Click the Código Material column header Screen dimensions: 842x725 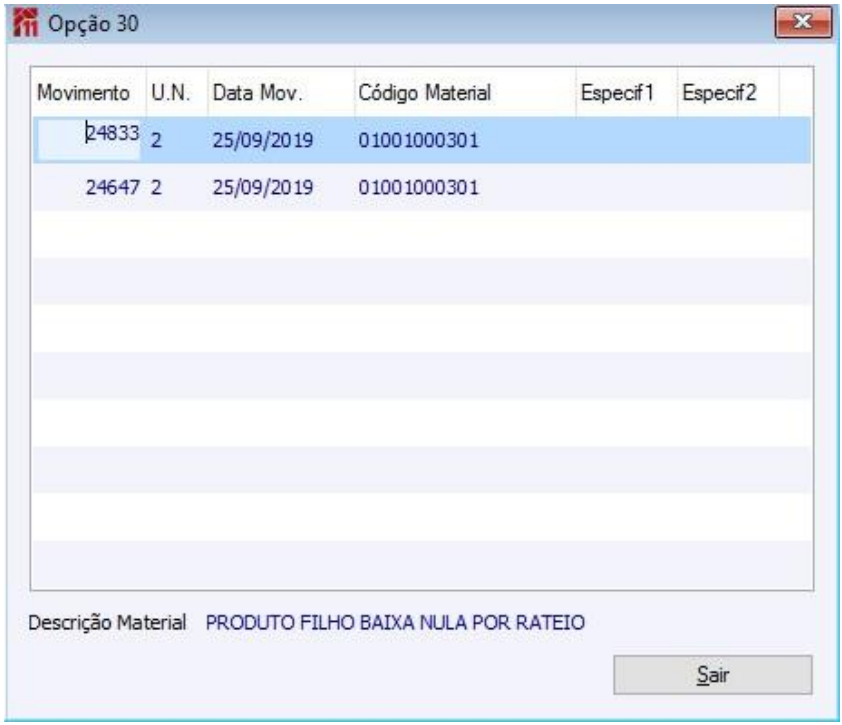465,92
